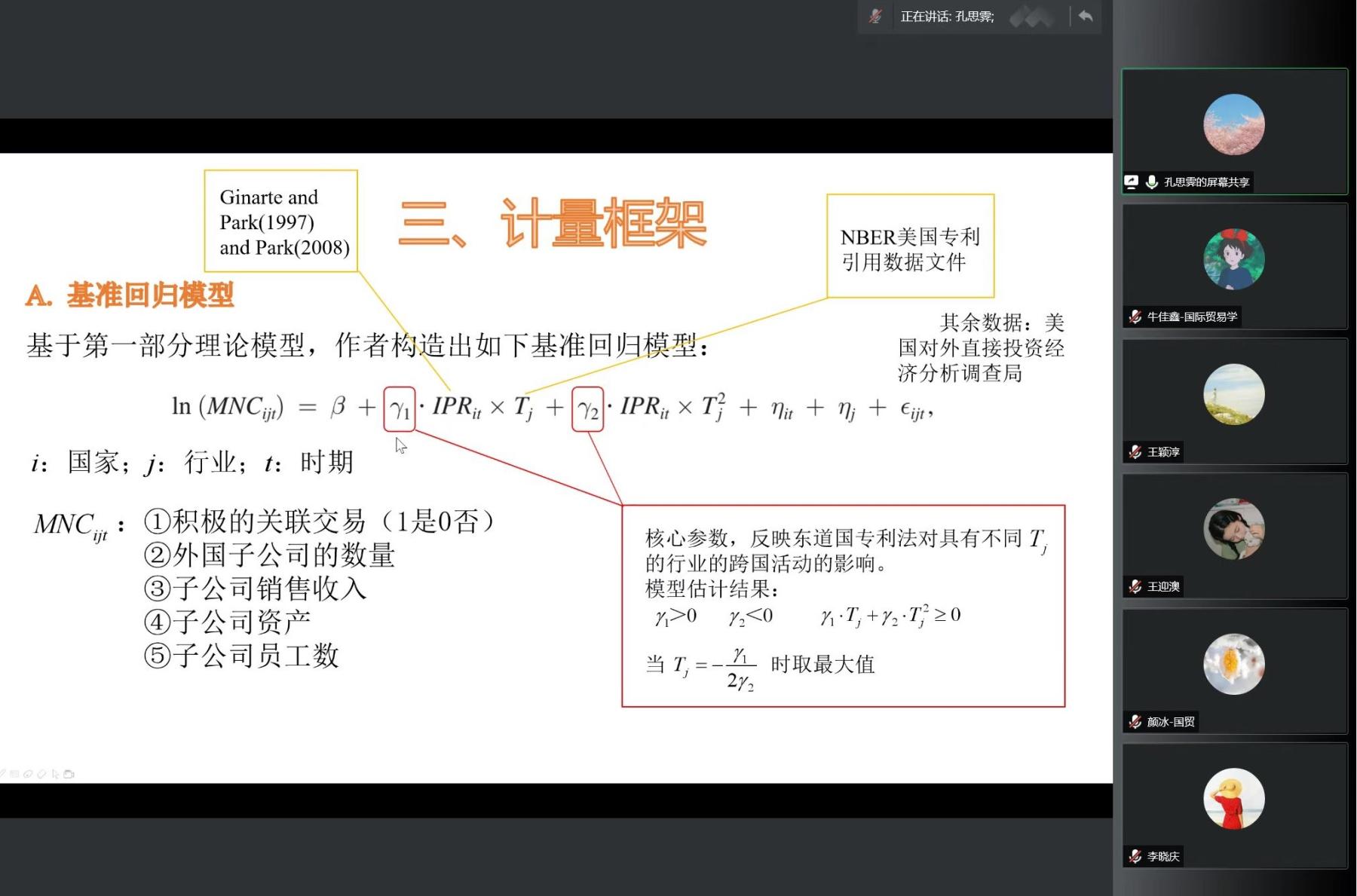Click the return arrow icon in top bar

coord(1086,16)
